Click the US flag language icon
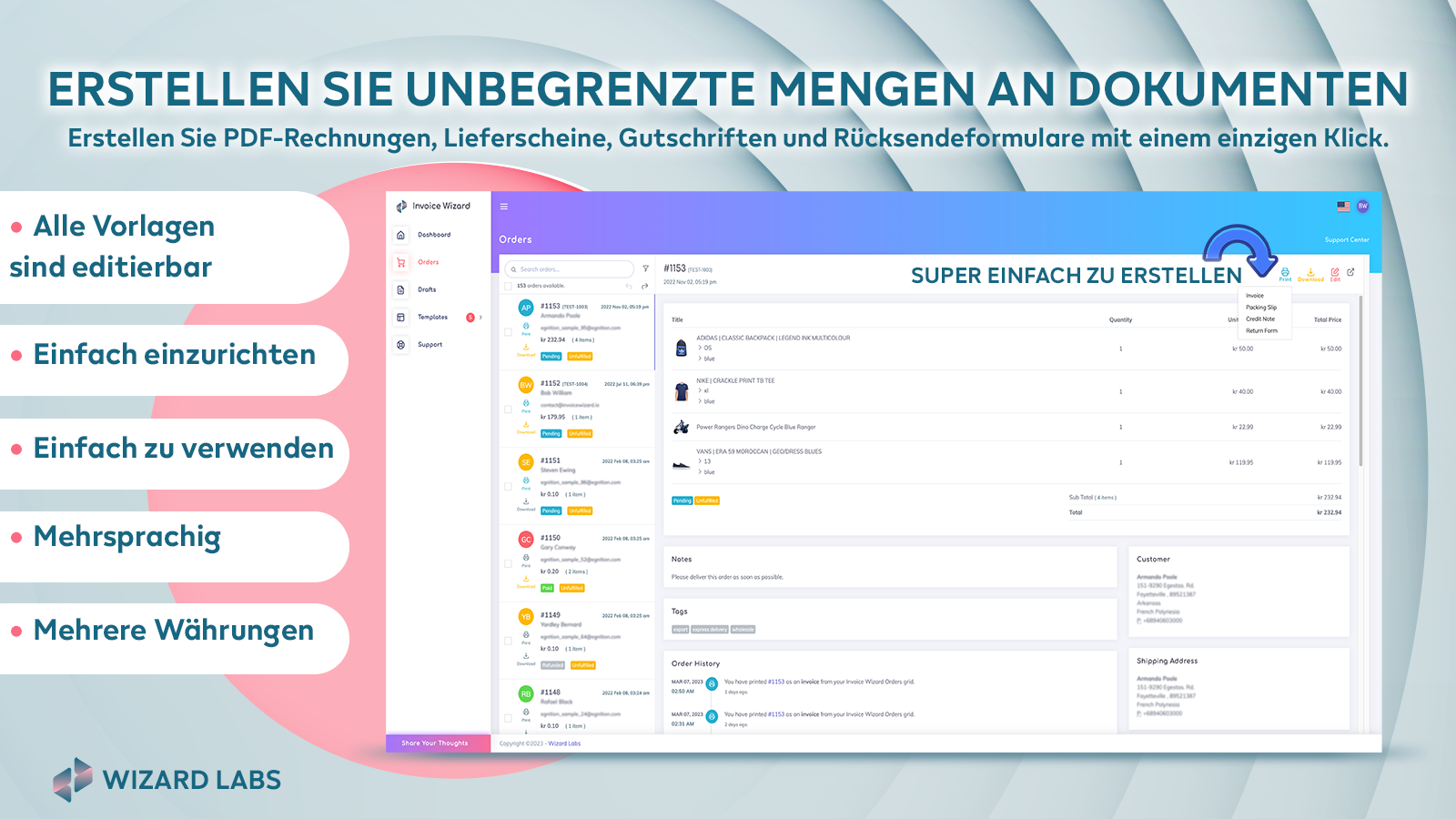 pyautogui.click(x=1343, y=207)
